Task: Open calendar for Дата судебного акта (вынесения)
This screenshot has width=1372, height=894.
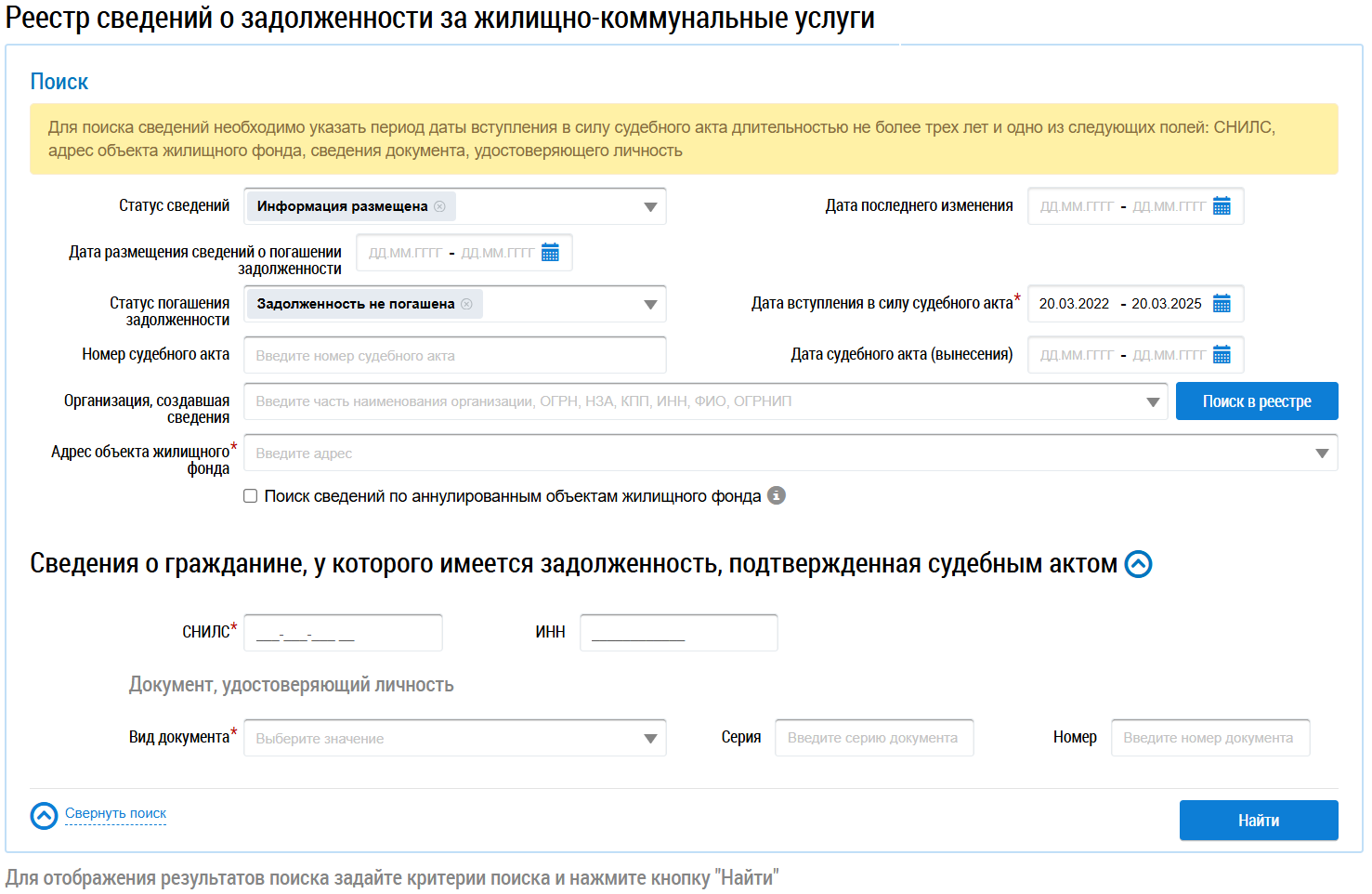Action: coord(1222,355)
